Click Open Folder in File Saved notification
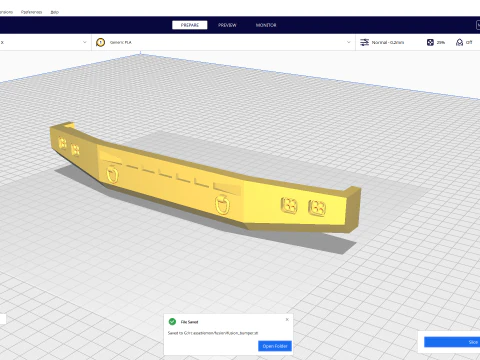 (x=275, y=346)
